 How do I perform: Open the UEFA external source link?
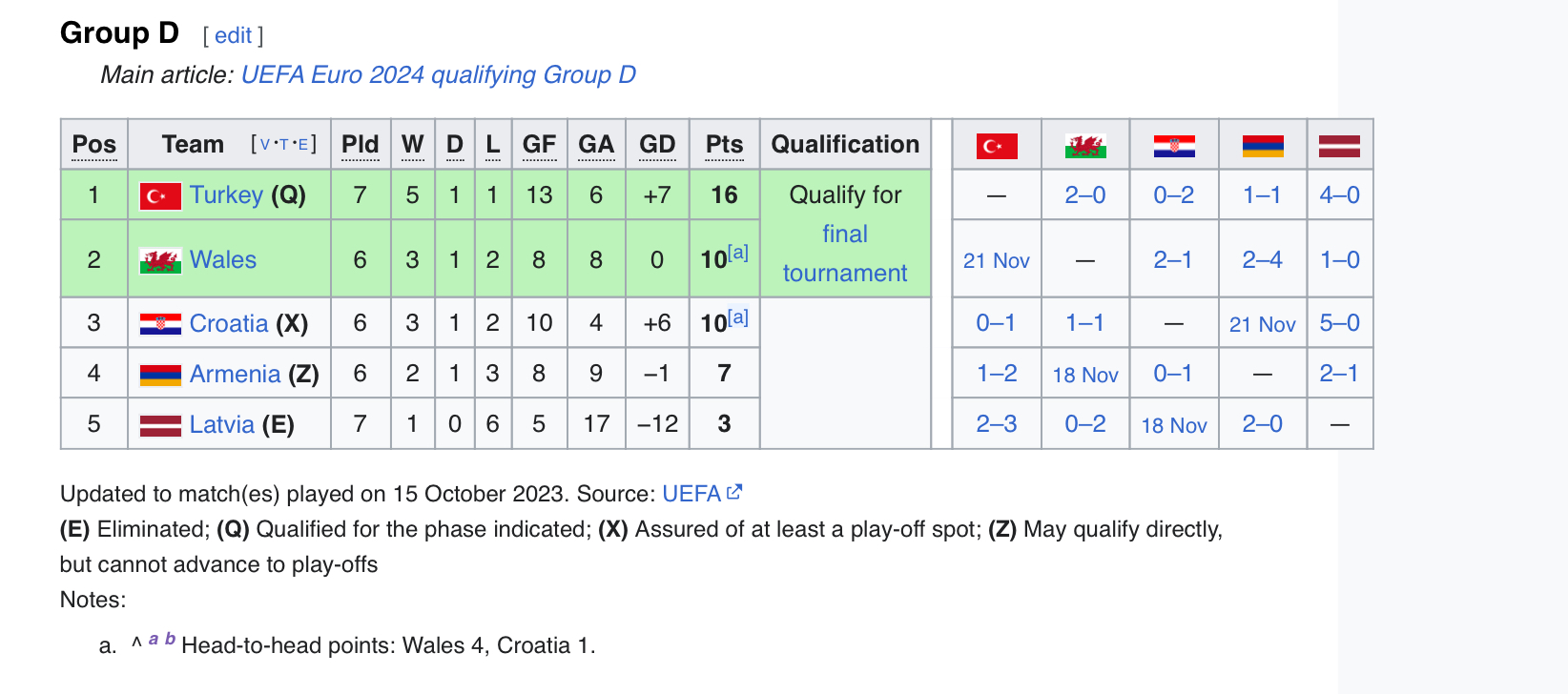(691, 494)
